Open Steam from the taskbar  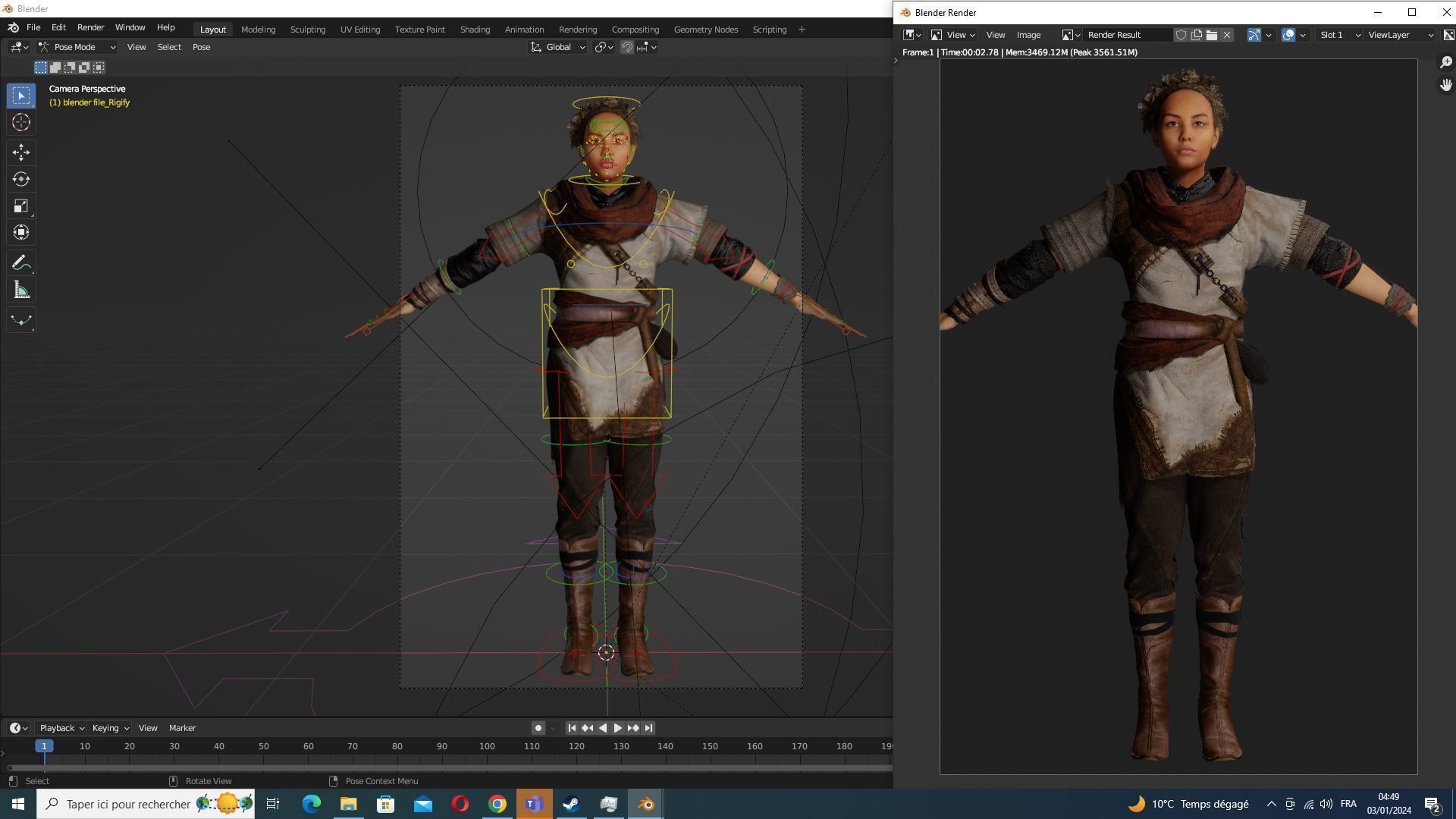(571, 804)
